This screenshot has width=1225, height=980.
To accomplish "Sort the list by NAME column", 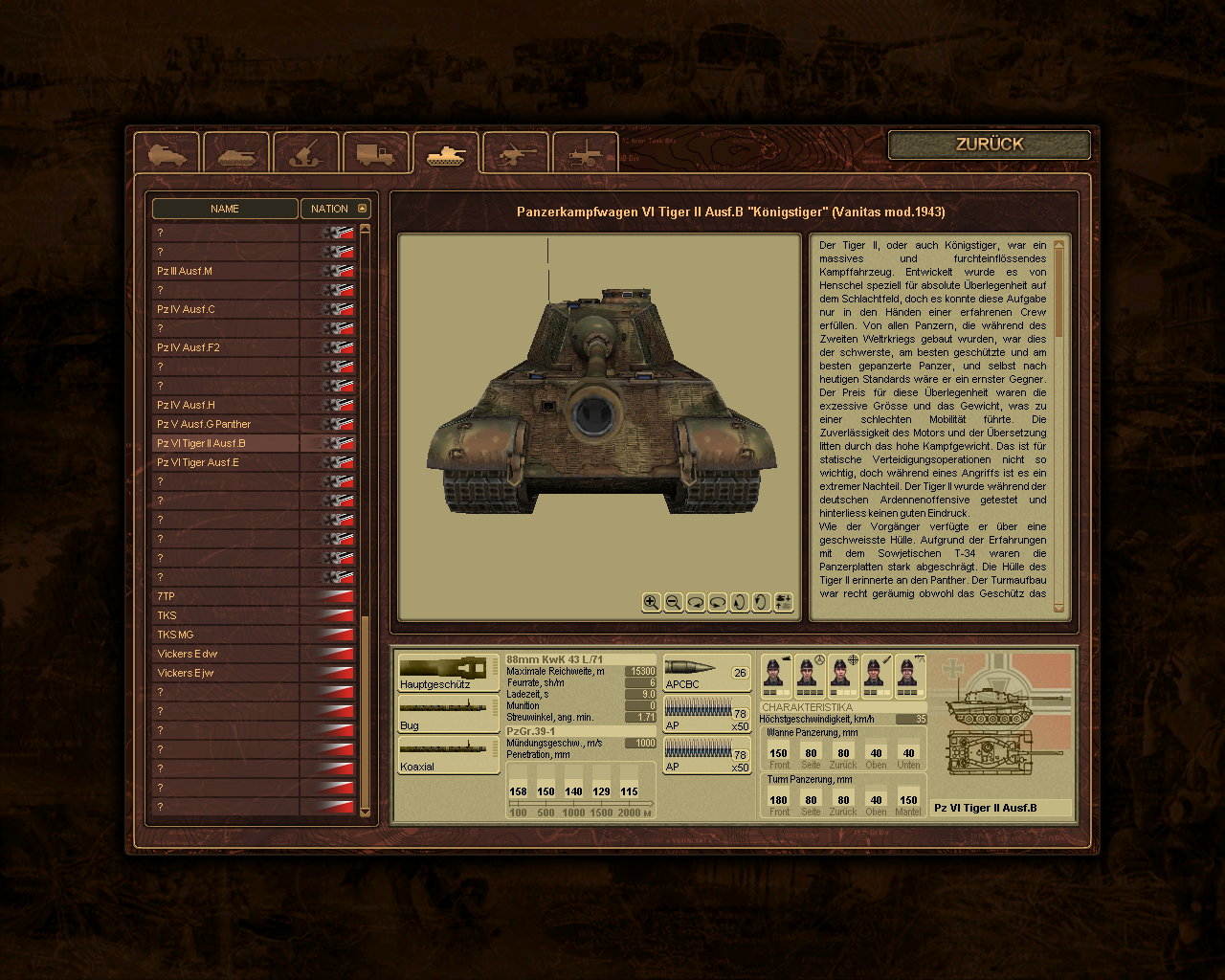I will point(225,209).
